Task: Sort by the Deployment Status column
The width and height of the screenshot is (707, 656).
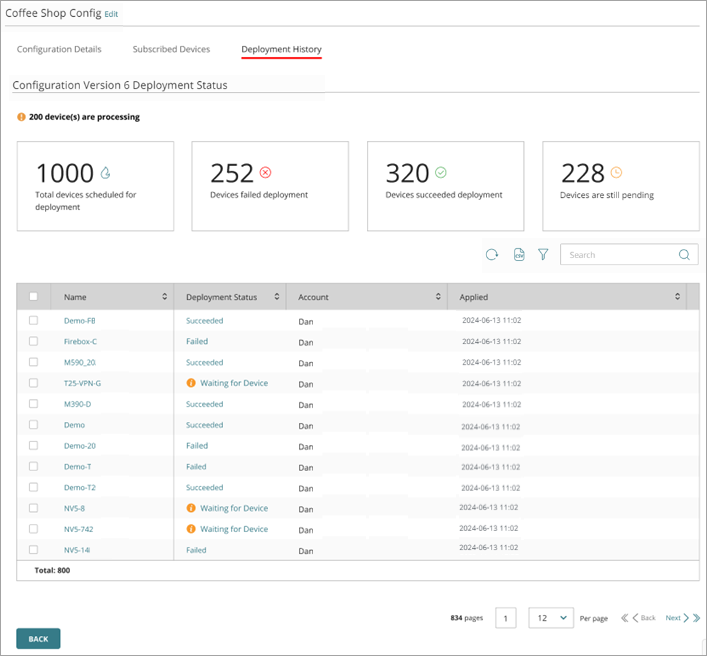Action: coord(276,297)
